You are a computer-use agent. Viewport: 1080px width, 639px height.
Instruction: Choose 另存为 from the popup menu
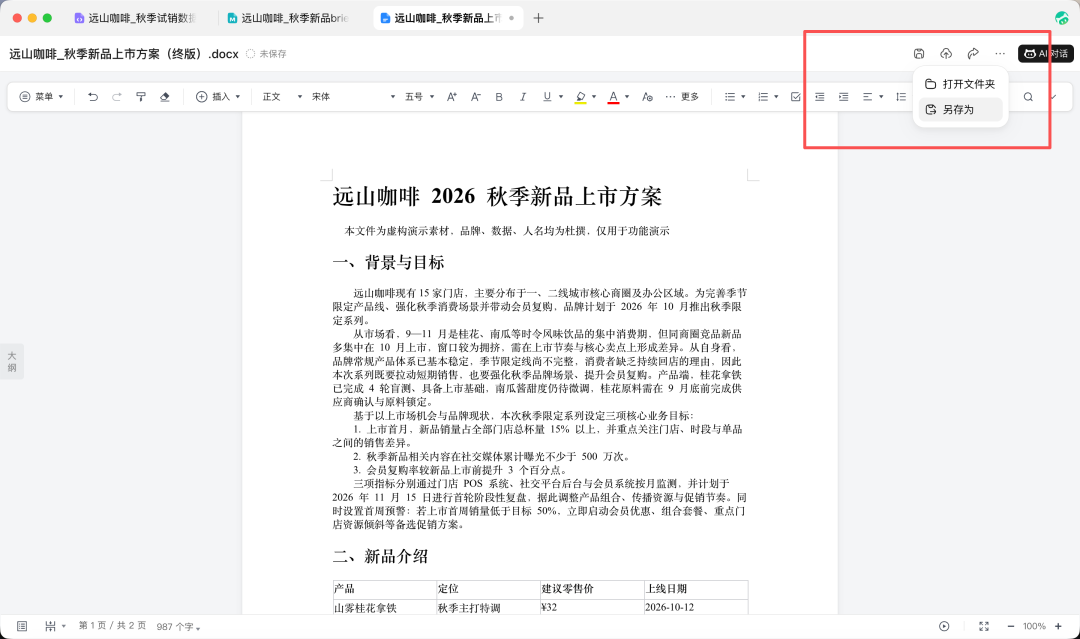960,109
